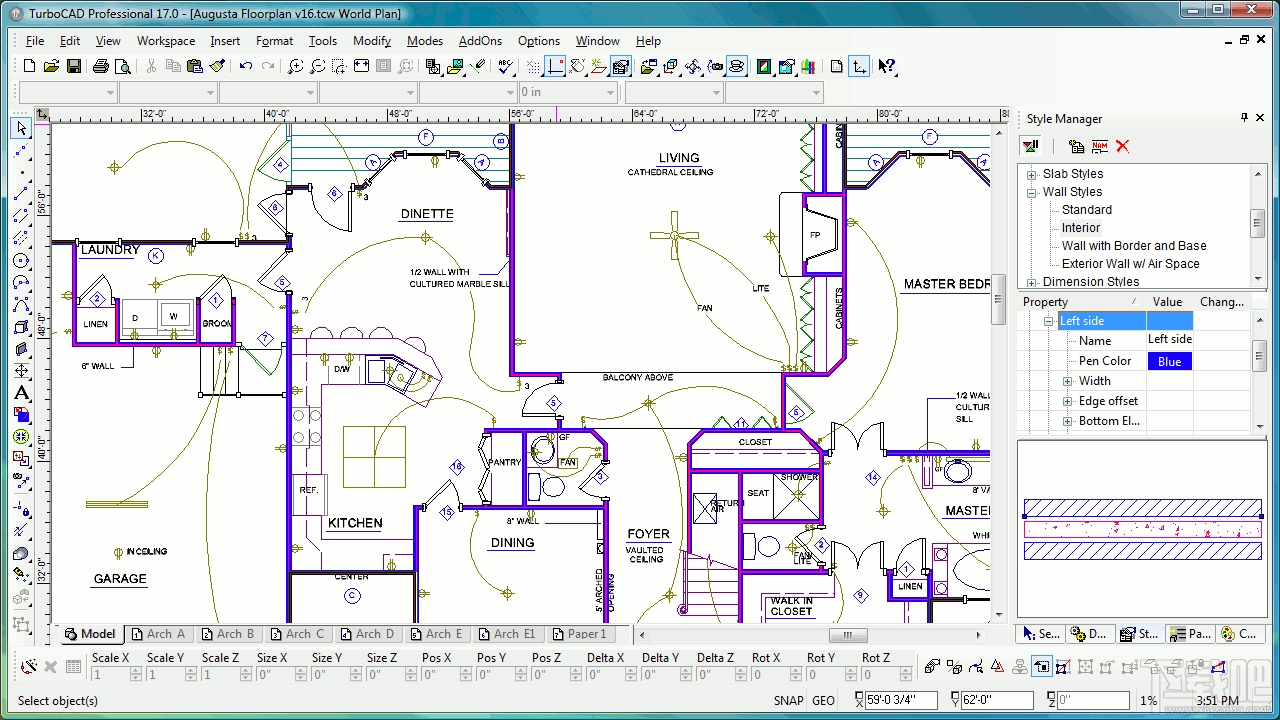Run the ABC spelling check tool
The width and height of the screenshot is (1280, 720).
pyautogui.click(x=506, y=66)
